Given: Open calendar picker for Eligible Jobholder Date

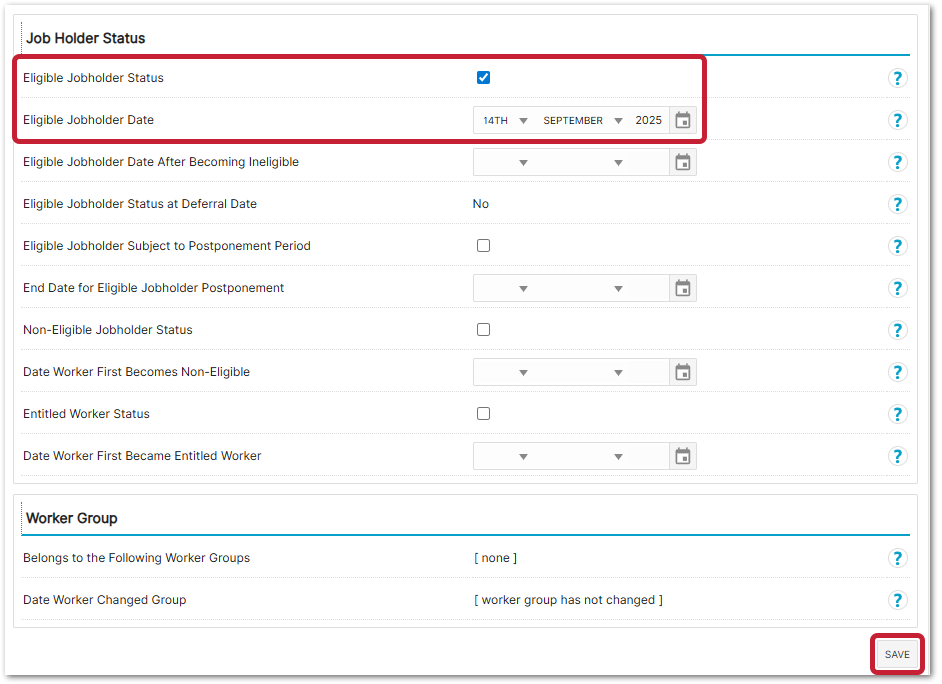Looking at the screenshot, I should coord(683,120).
